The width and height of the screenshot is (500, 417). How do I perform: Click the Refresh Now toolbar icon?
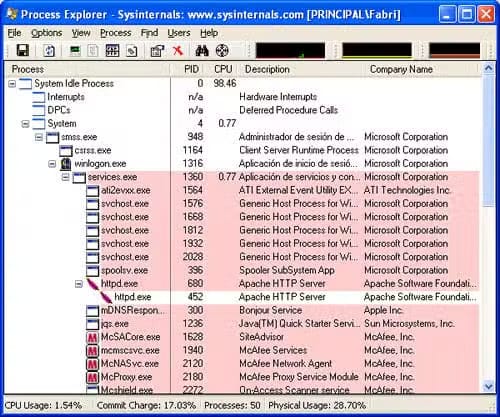pyautogui.click(x=49, y=51)
